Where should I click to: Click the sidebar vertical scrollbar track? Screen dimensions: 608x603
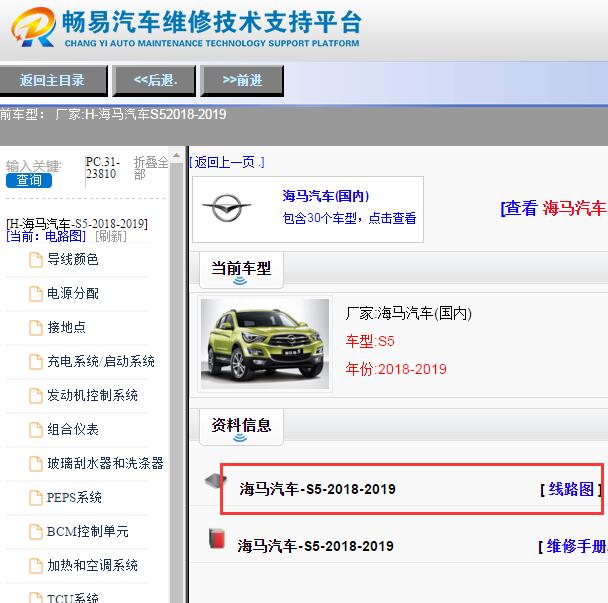(x=176, y=383)
